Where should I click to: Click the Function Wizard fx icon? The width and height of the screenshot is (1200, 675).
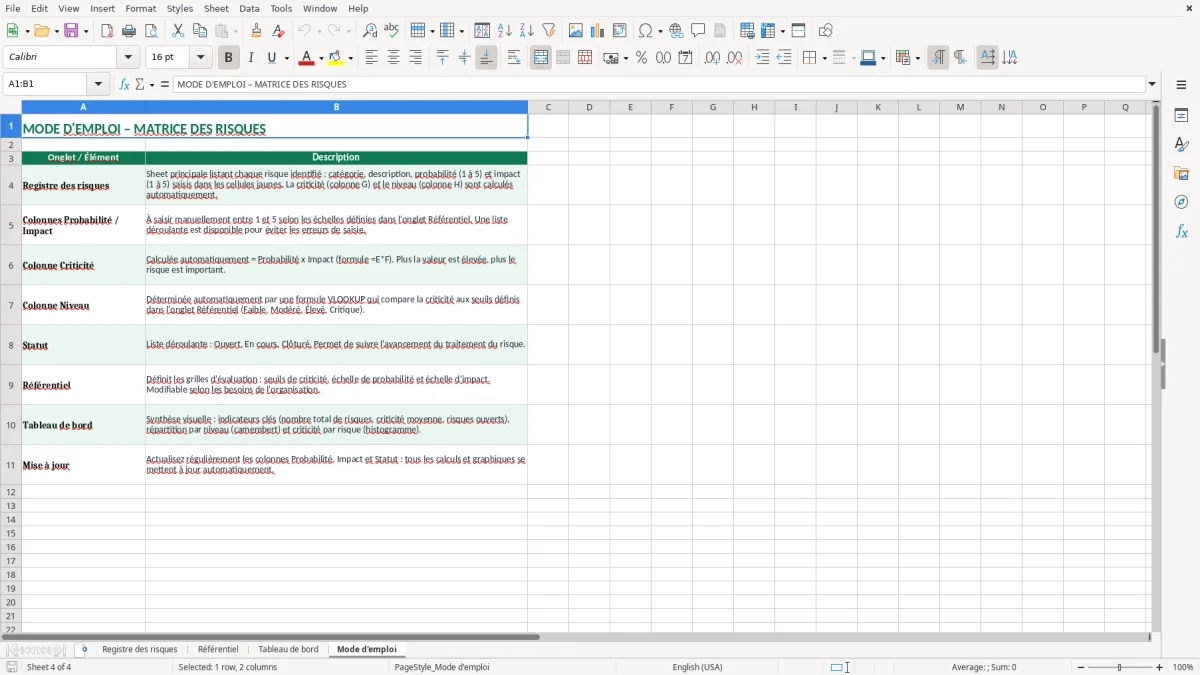125,85
